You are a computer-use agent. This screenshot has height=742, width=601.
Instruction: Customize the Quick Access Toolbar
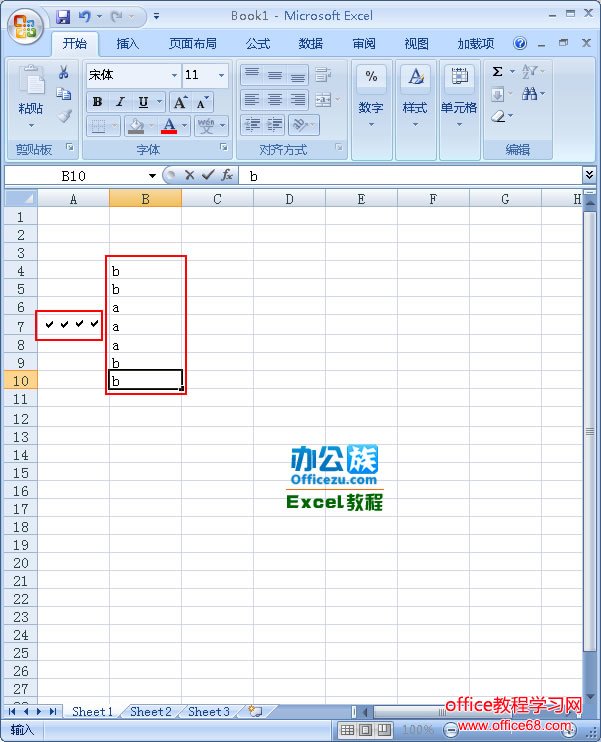click(156, 17)
